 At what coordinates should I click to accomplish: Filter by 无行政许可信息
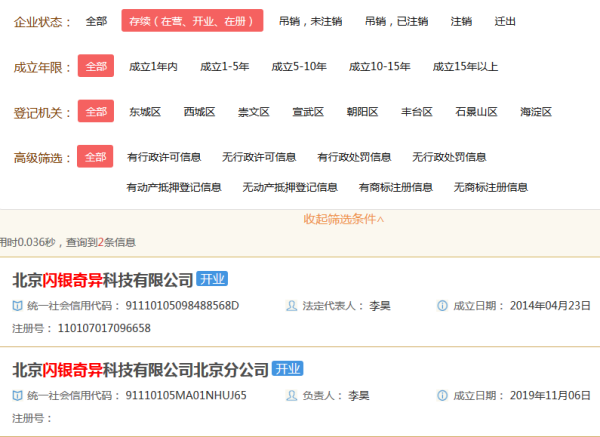(259, 157)
